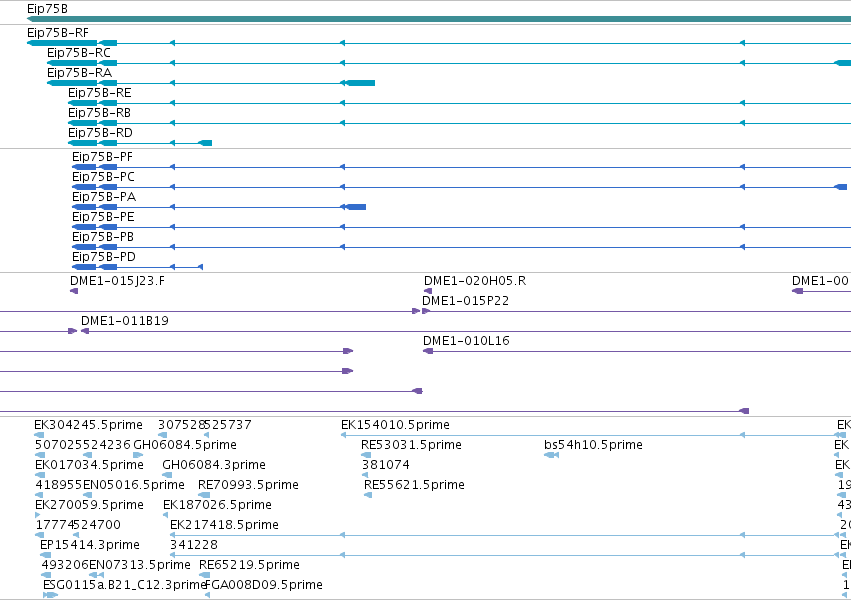Select the FGA008D09.5prime EST label

point(264,586)
